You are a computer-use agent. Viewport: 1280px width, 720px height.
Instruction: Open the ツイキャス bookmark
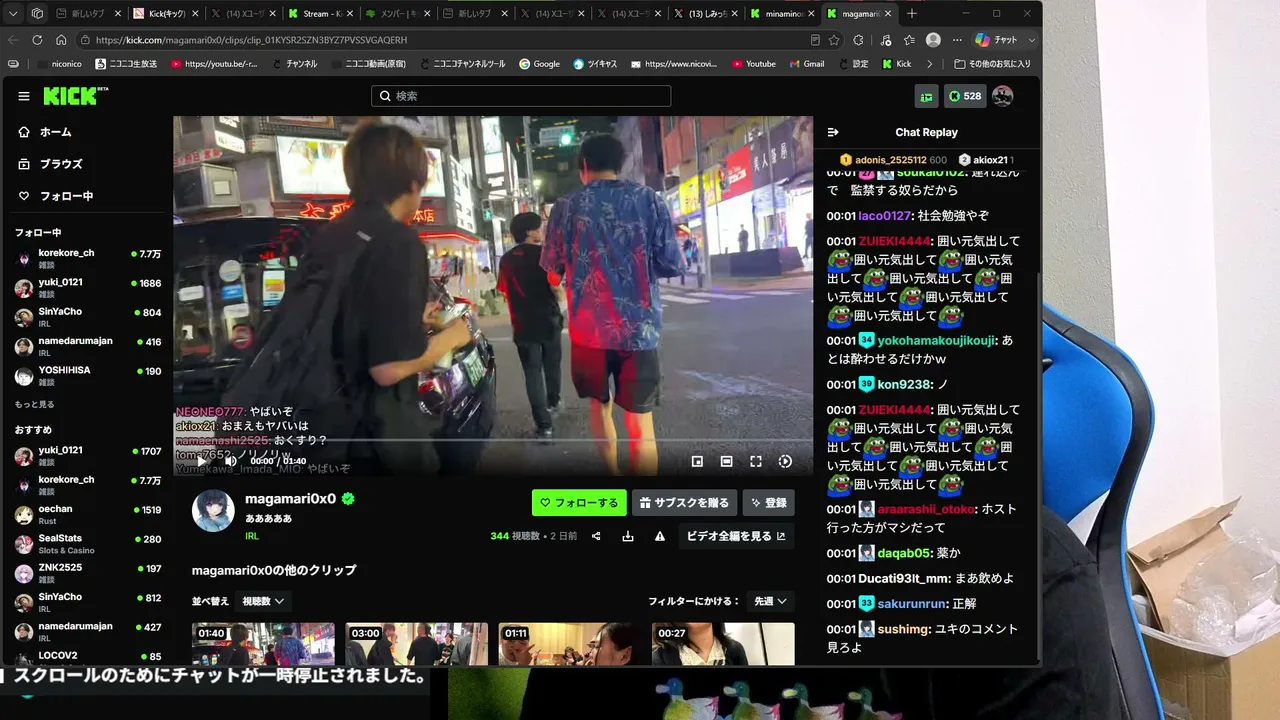click(596, 64)
